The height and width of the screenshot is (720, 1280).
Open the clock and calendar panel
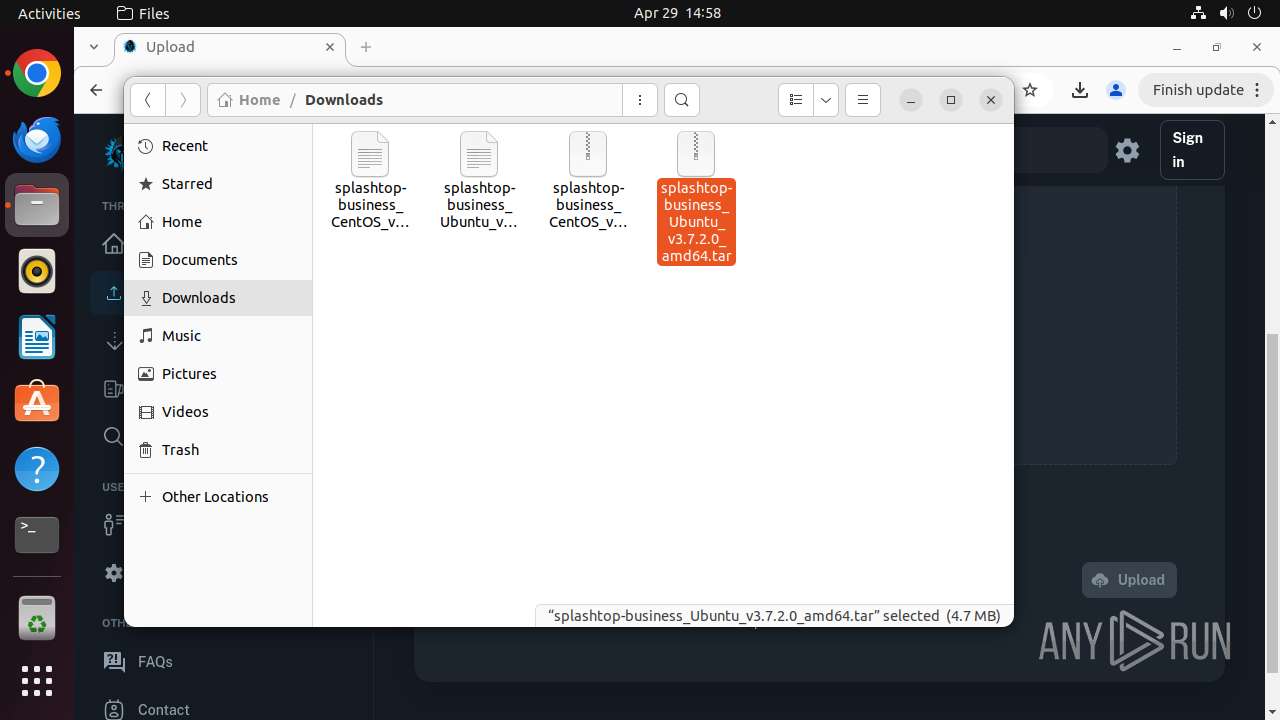point(677,13)
